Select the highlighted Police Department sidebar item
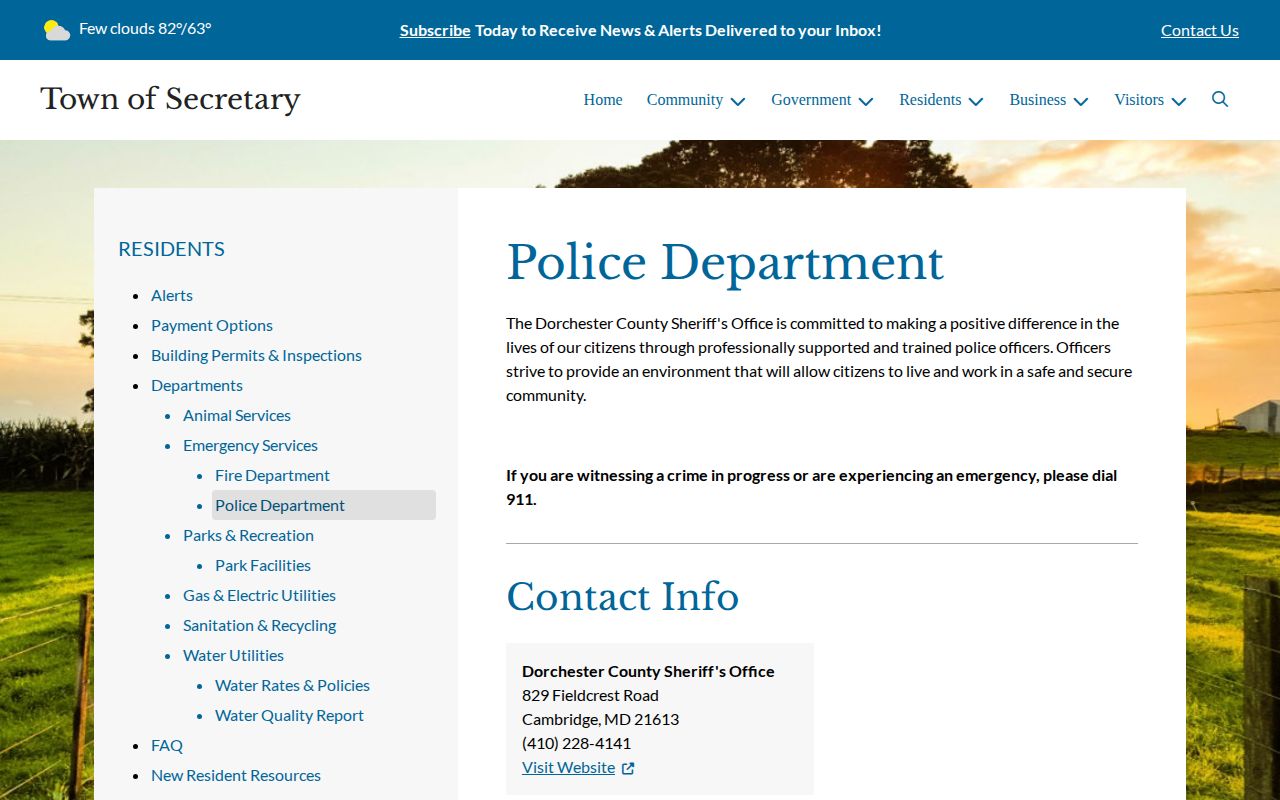The height and width of the screenshot is (800, 1280). (324, 505)
